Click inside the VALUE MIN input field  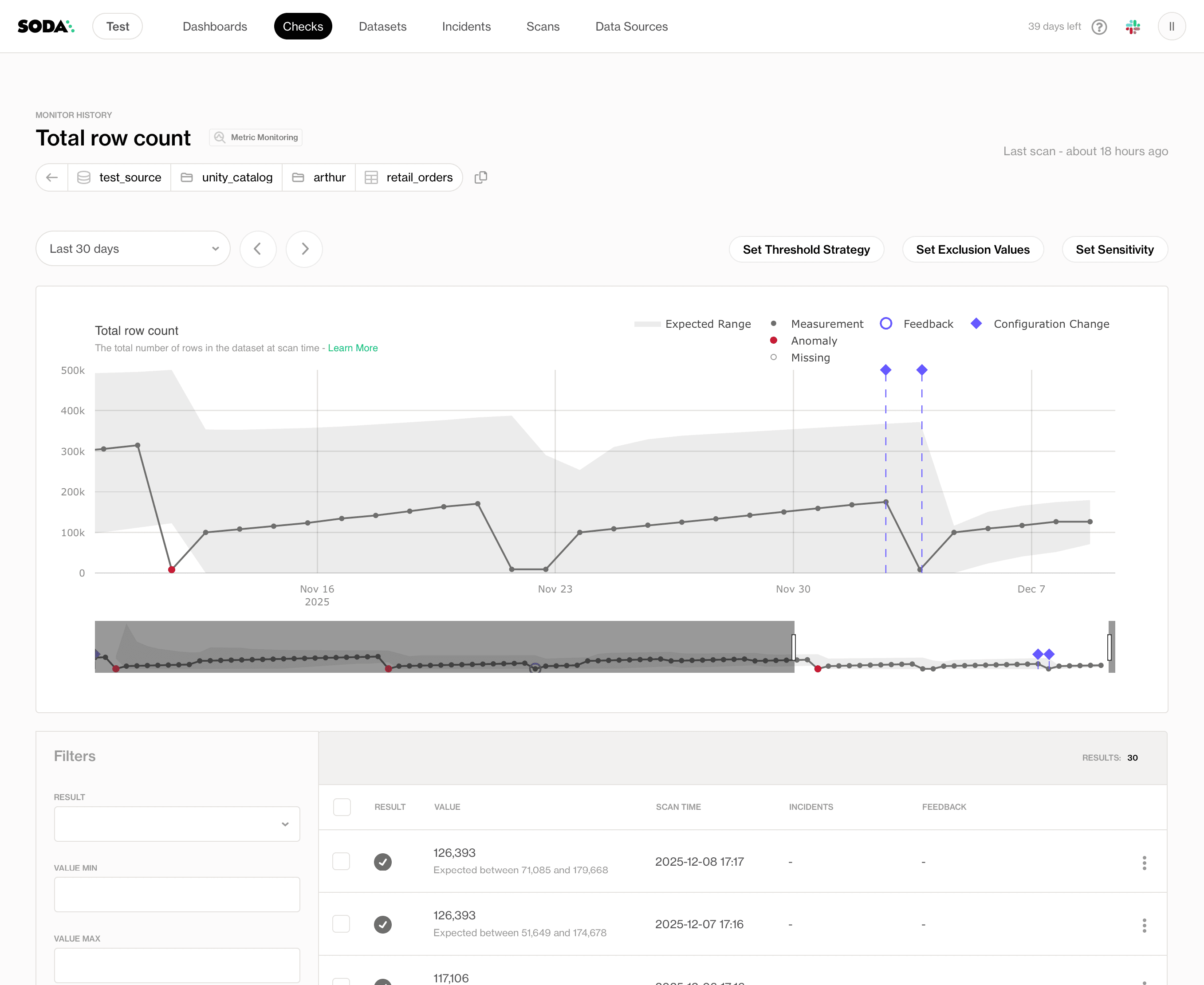tap(177, 894)
